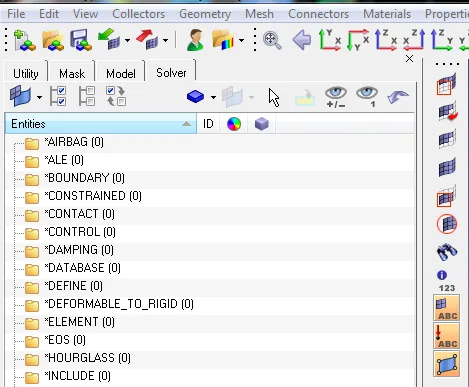Viewport: 469px width, 387px height.
Task: Click the Export red arrow icon
Action: [x=147, y=39]
